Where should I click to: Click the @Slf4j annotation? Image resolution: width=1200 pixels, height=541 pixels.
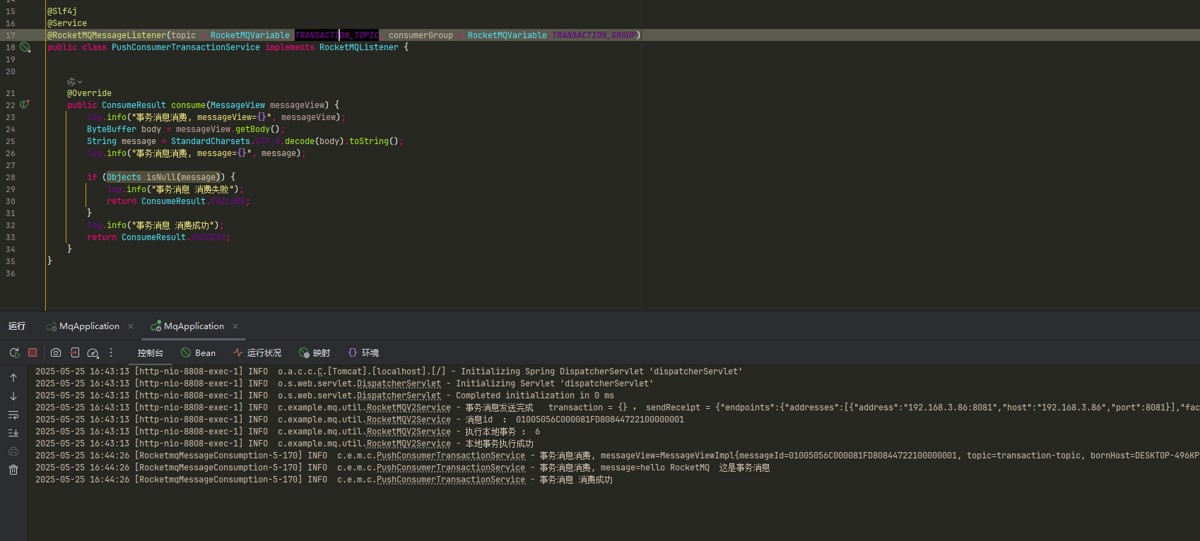[60, 11]
